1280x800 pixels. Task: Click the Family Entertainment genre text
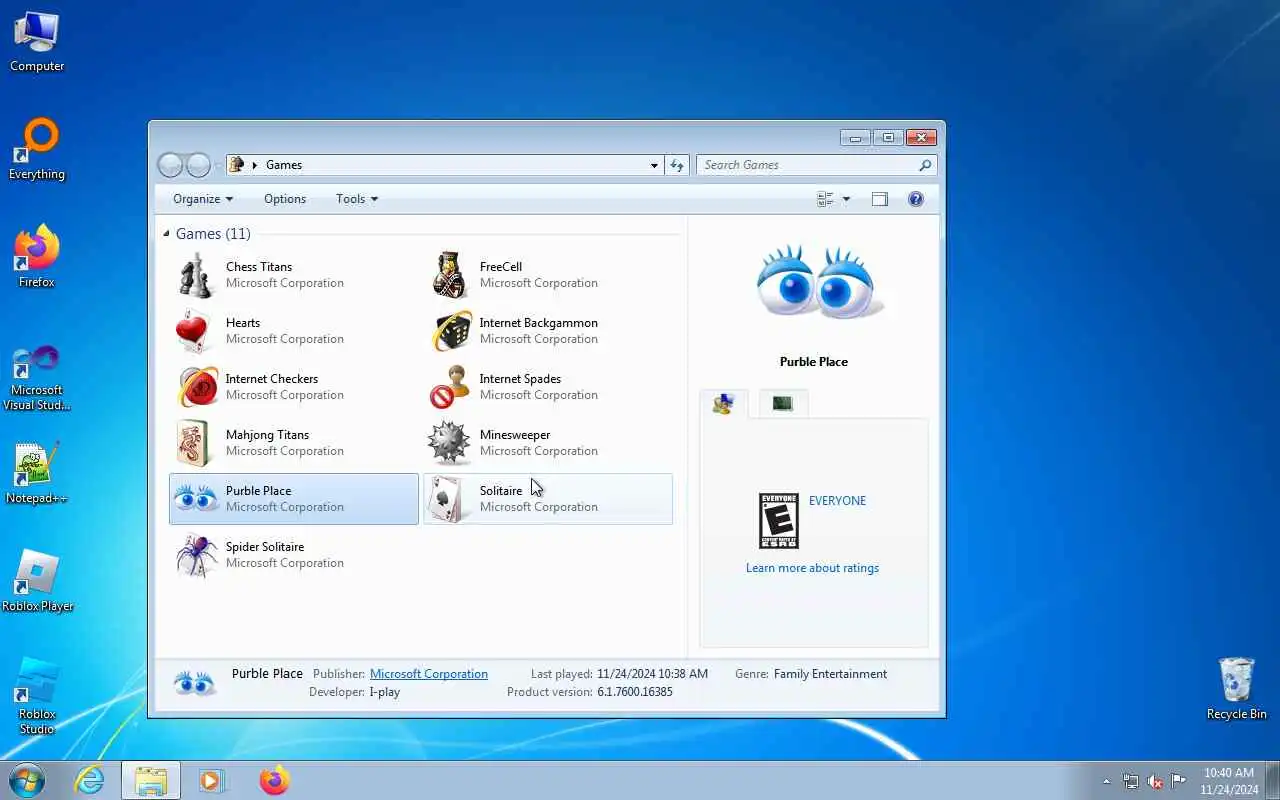pyautogui.click(x=830, y=674)
